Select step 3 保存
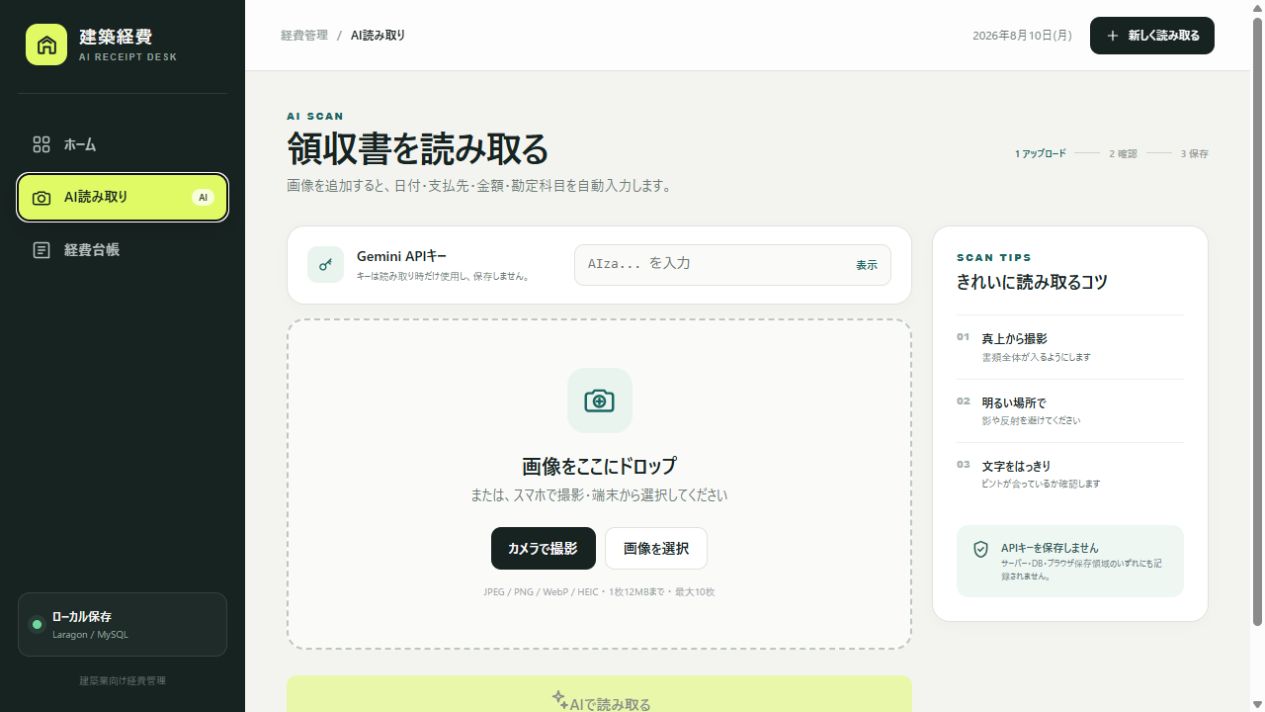Screen dimensions: 1265x712 [x=1194, y=154]
